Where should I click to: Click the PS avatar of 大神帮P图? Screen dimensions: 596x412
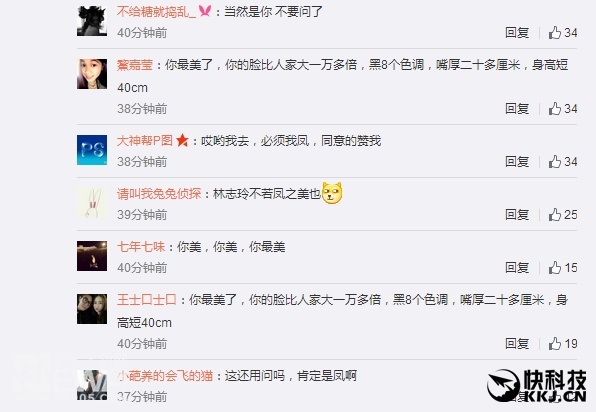point(92,150)
